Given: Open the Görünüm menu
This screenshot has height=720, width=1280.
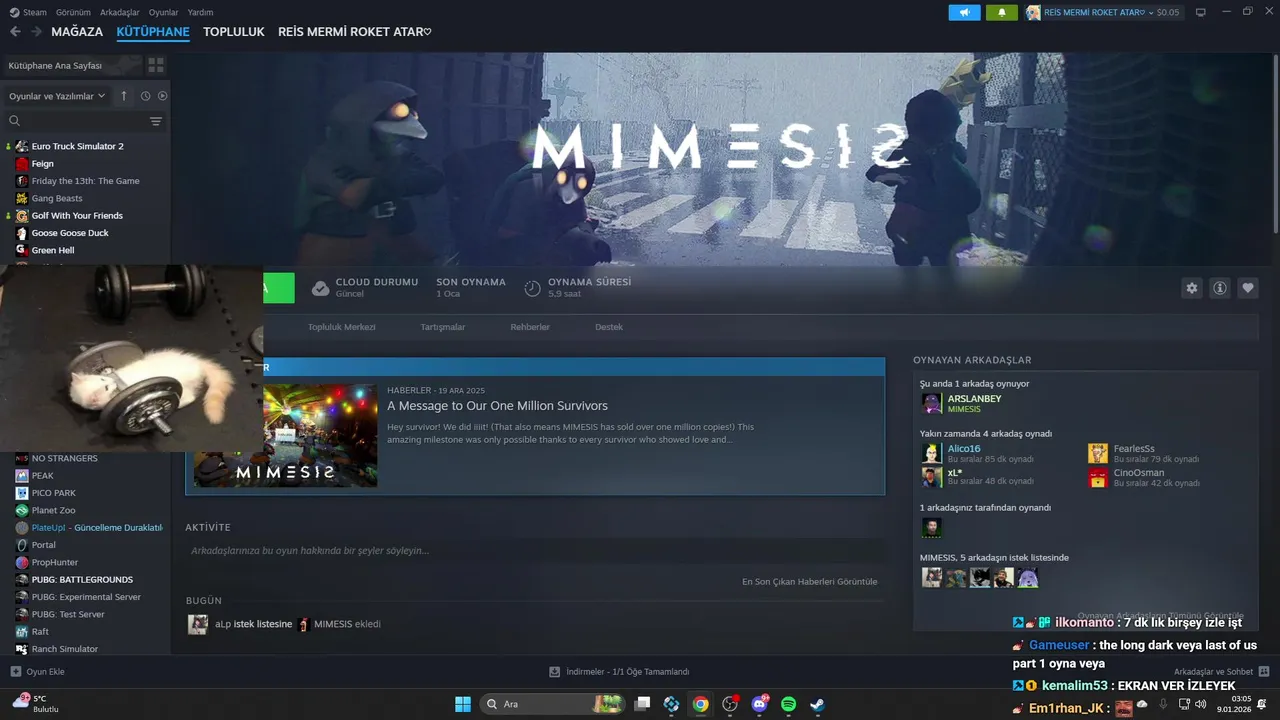Looking at the screenshot, I should (73, 12).
